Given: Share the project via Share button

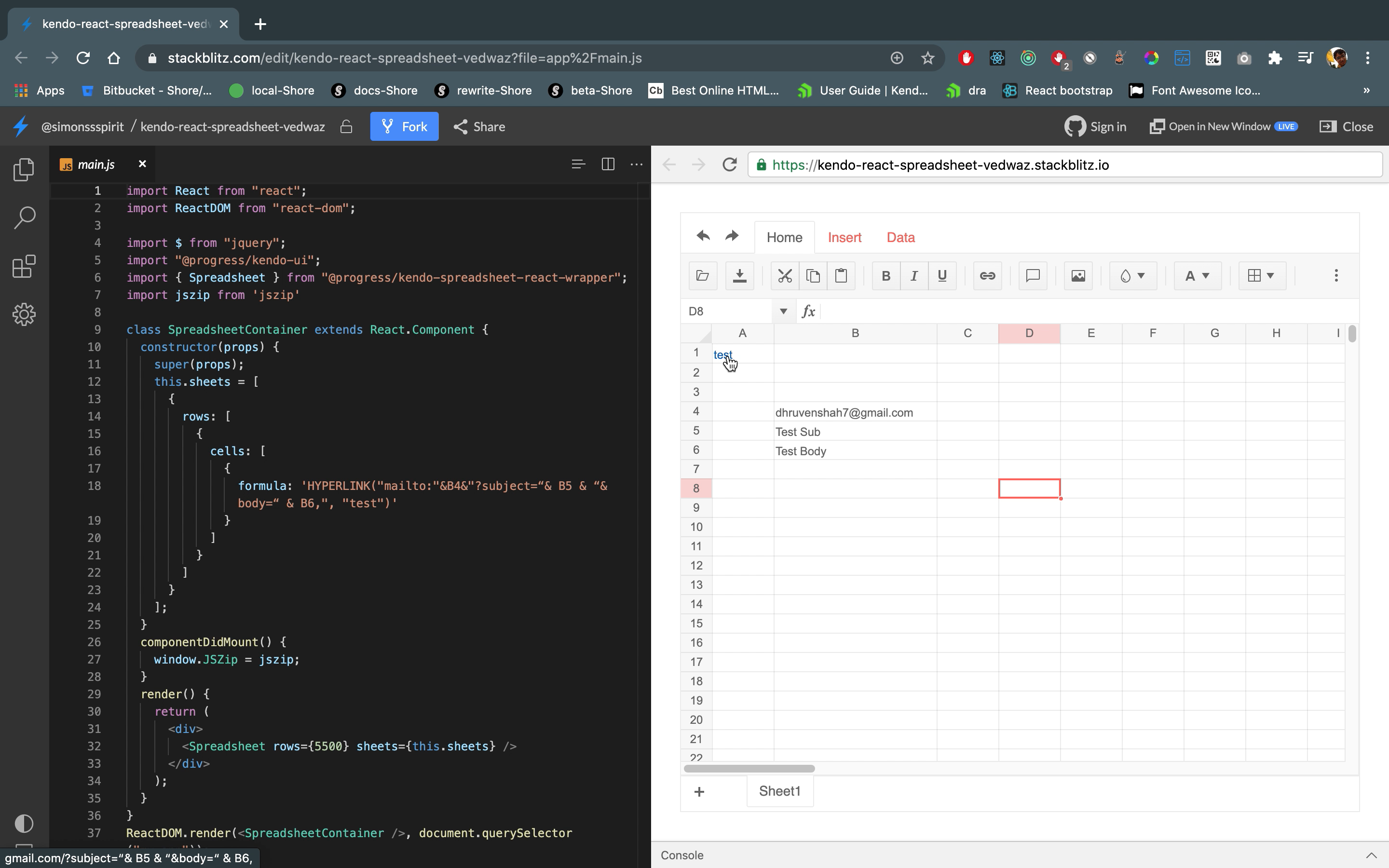Looking at the screenshot, I should click(479, 127).
